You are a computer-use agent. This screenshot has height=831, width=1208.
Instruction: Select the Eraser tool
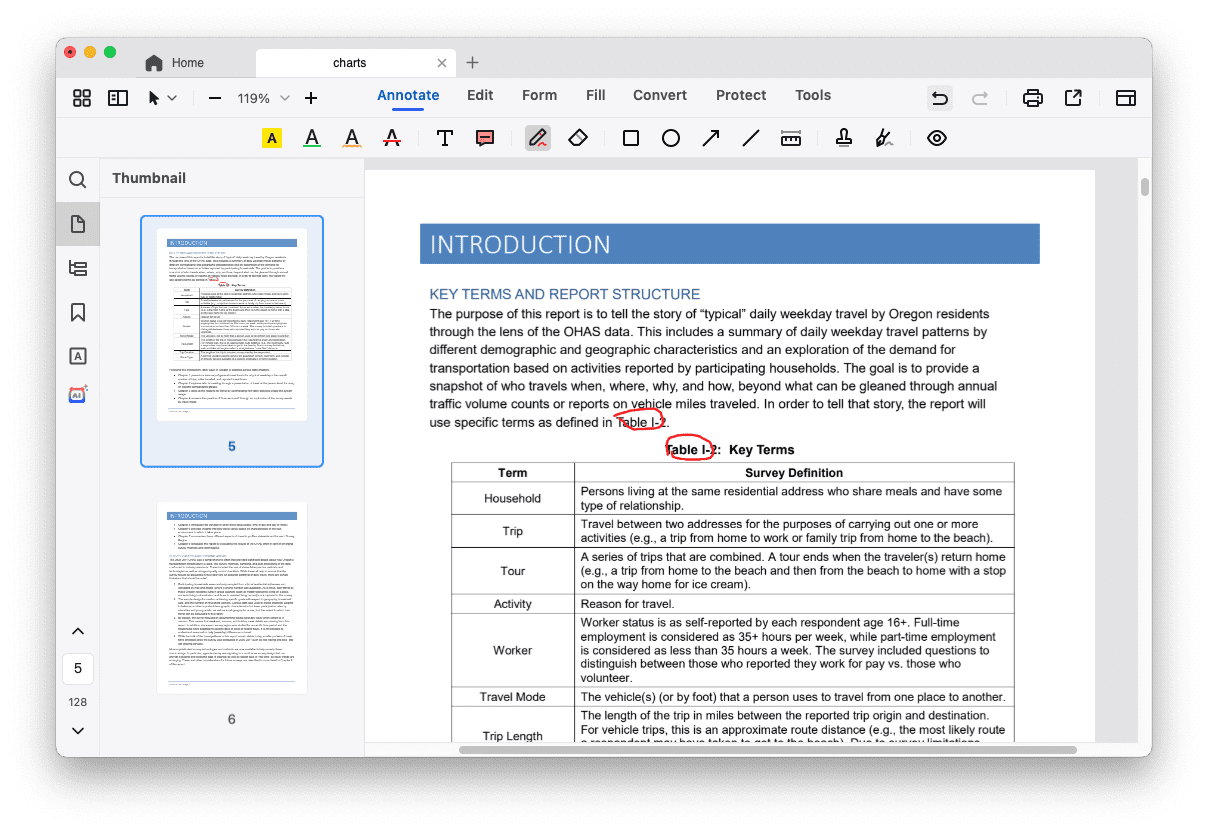point(580,137)
